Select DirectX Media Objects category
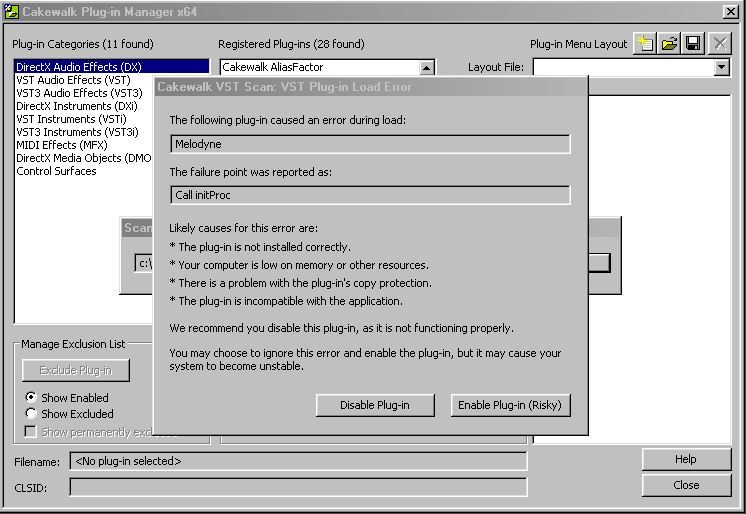The width and height of the screenshot is (746, 514). (x=84, y=158)
